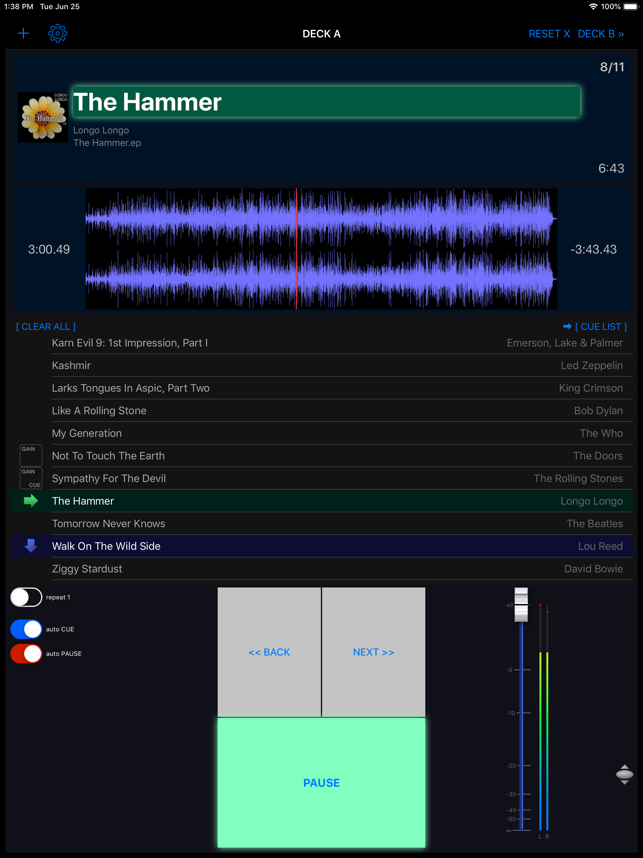Open settings via the gear icon

point(57,34)
